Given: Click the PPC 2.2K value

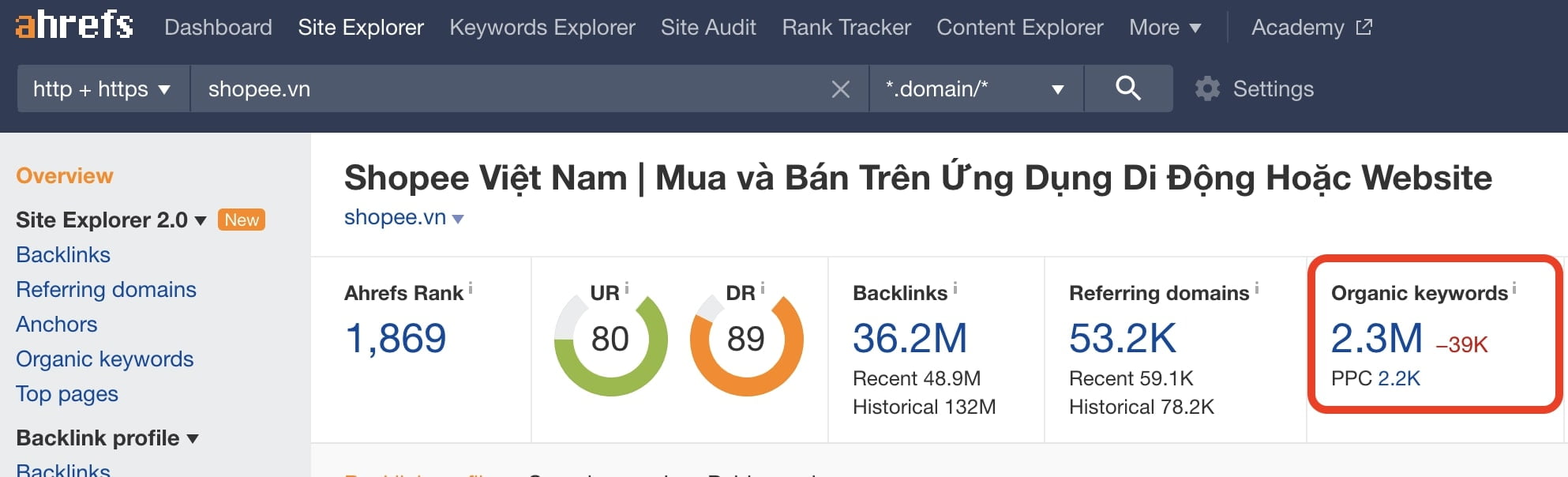Looking at the screenshot, I should coord(1399,378).
